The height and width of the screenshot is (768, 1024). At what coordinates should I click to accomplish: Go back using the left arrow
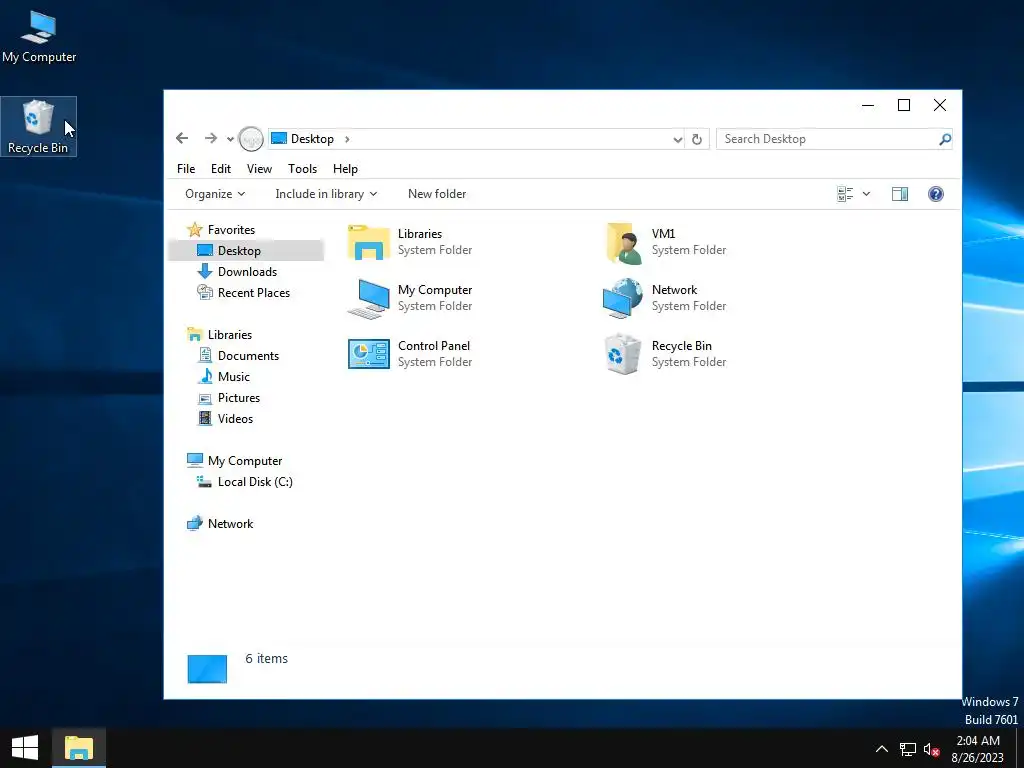(x=182, y=138)
